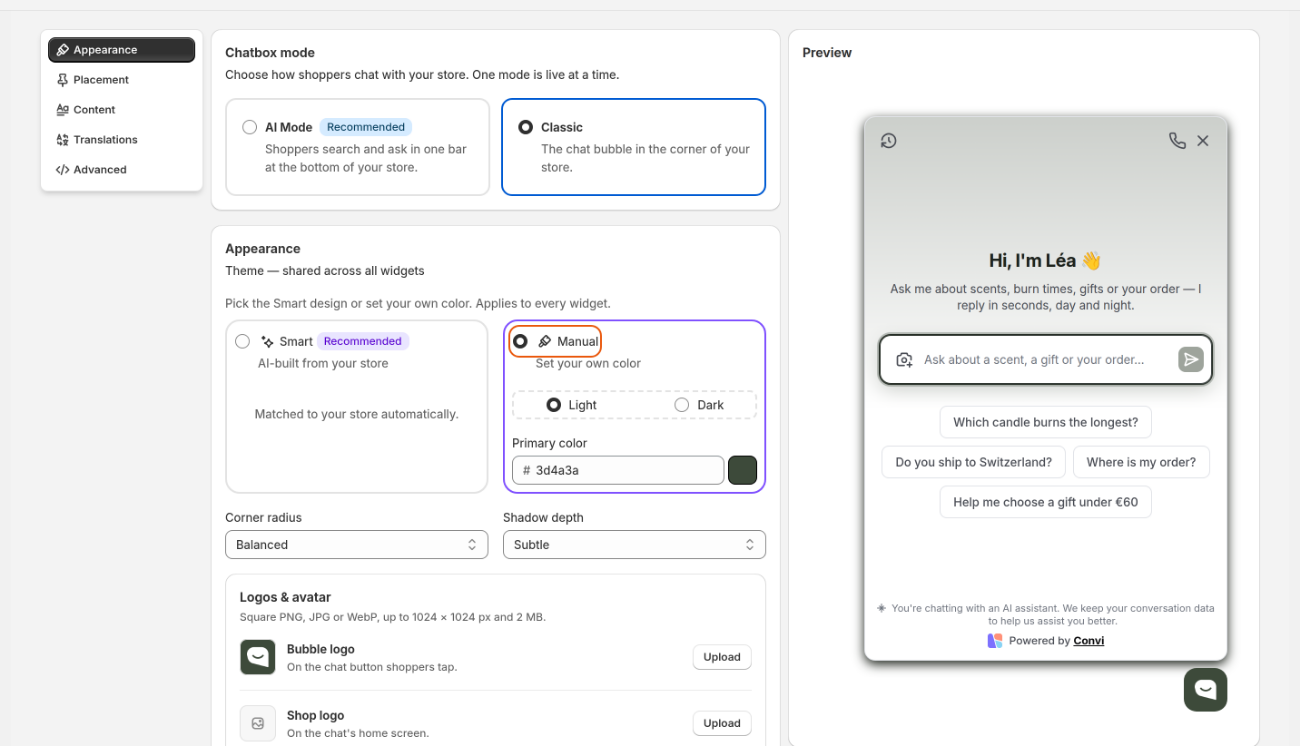Open the Appearance settings tab
1300x746 pixels.
(x=122, y=50)
